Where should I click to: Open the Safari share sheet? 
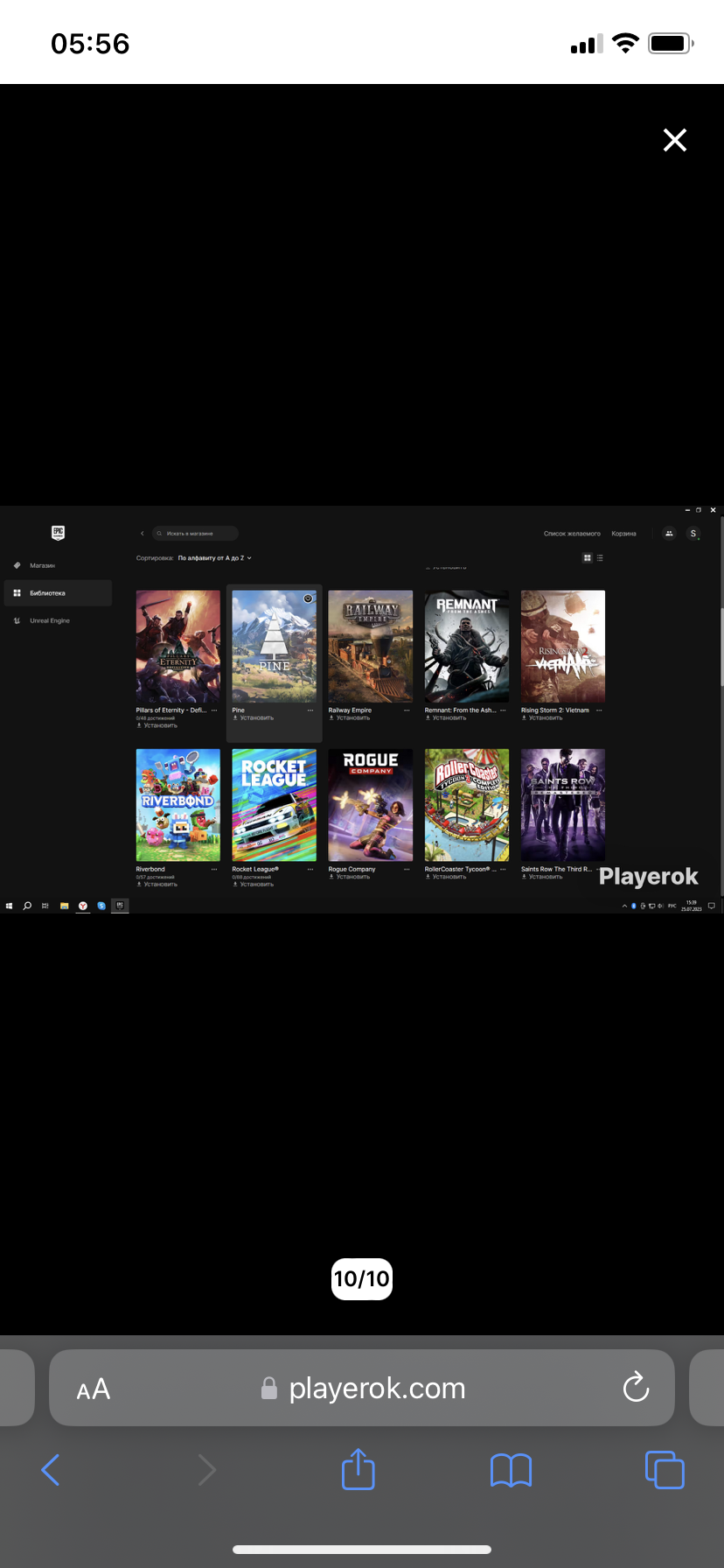coord(359,1469)
